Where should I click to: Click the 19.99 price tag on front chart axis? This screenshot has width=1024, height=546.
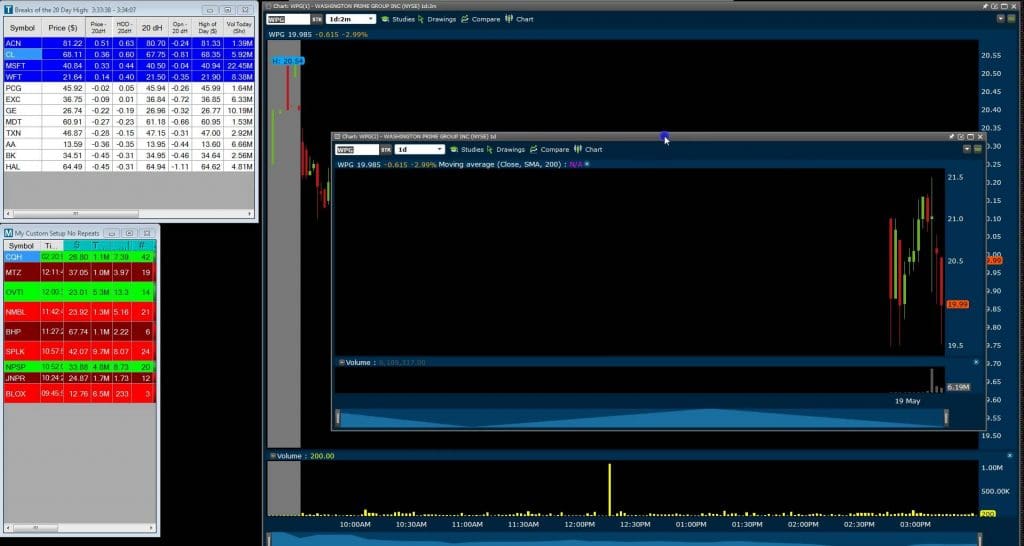point(957,304)
